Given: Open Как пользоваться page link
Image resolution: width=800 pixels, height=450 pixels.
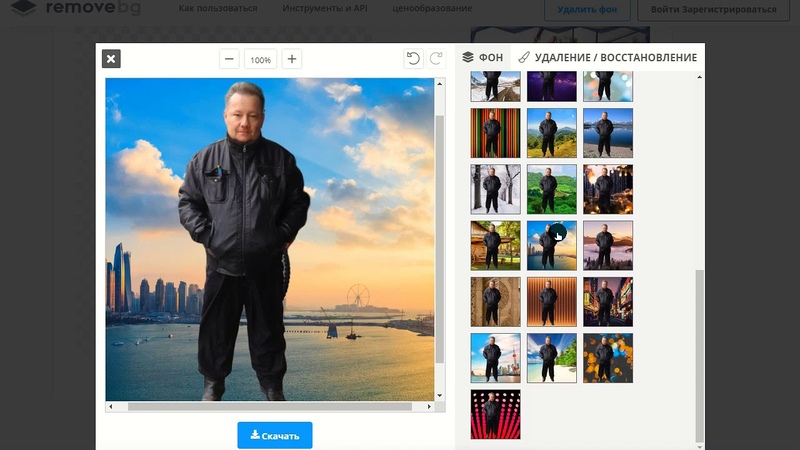Looking at the screenshot, I should point(218,8).
